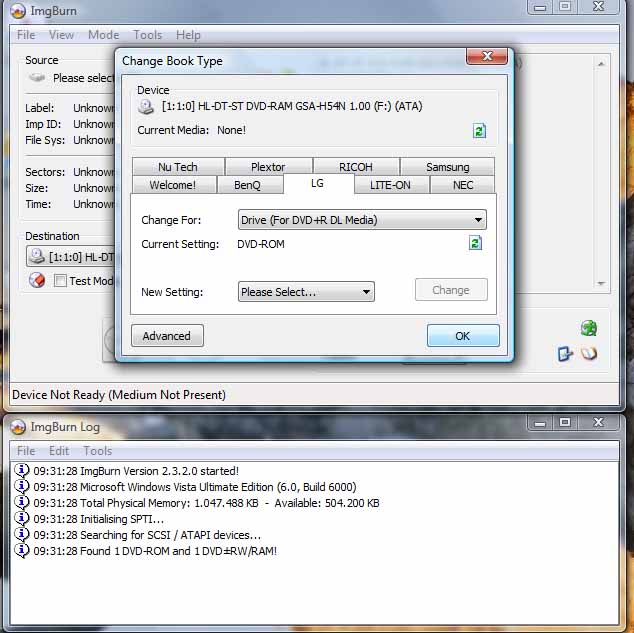This screenshot has width=634, height=633.
Task: Open the Edit menu in ImgBurn Log window
Action: pos(59,451)
